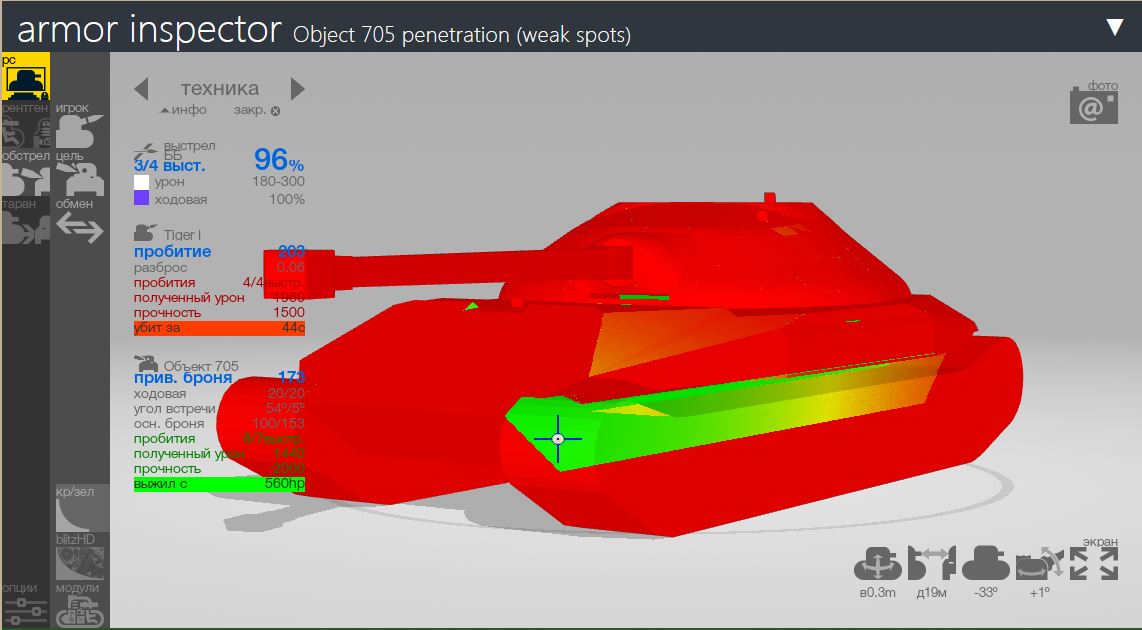Click Object 705 penetration subtitle text
The image size is (1142, 630).
pyautogui.click(x=462, y=35)
